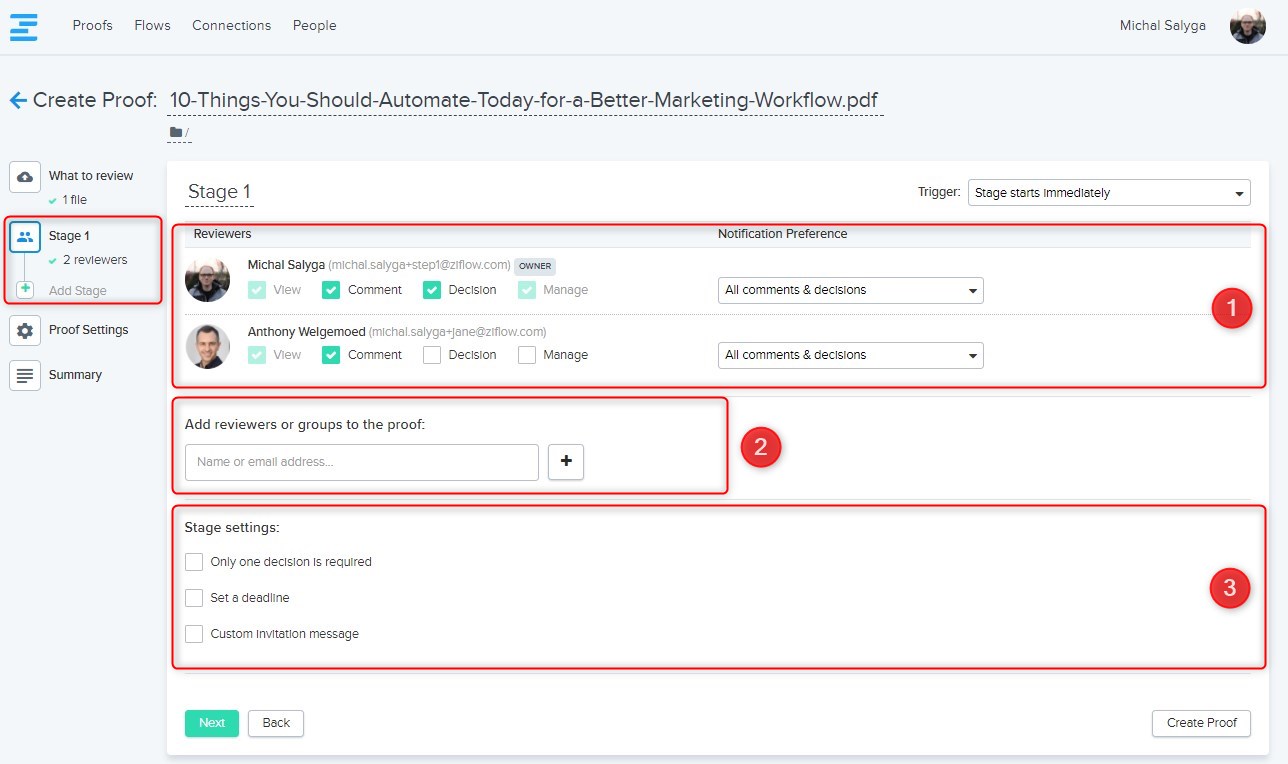Open Proof Settings gear icon
1288x764 pixels.
coord(25,330)
